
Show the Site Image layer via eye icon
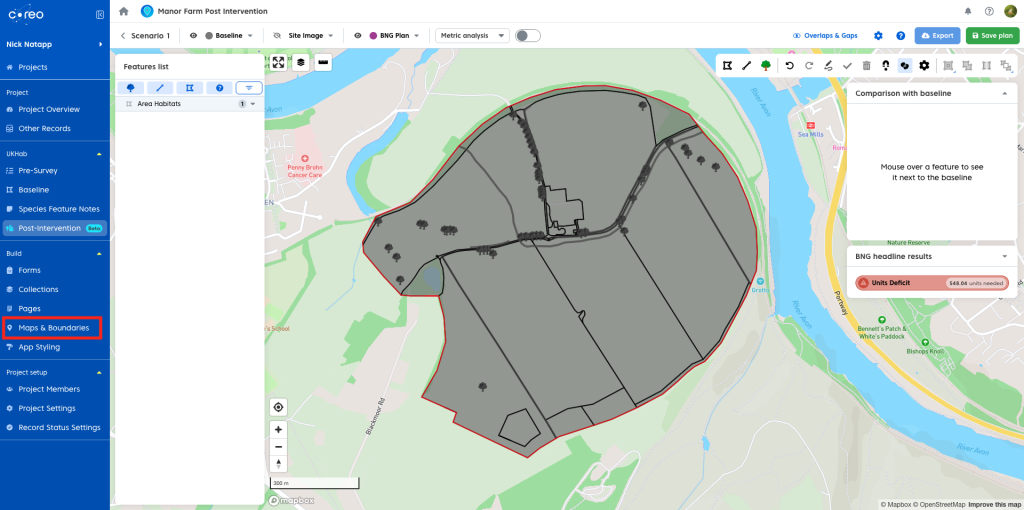(x=277, y=35)
